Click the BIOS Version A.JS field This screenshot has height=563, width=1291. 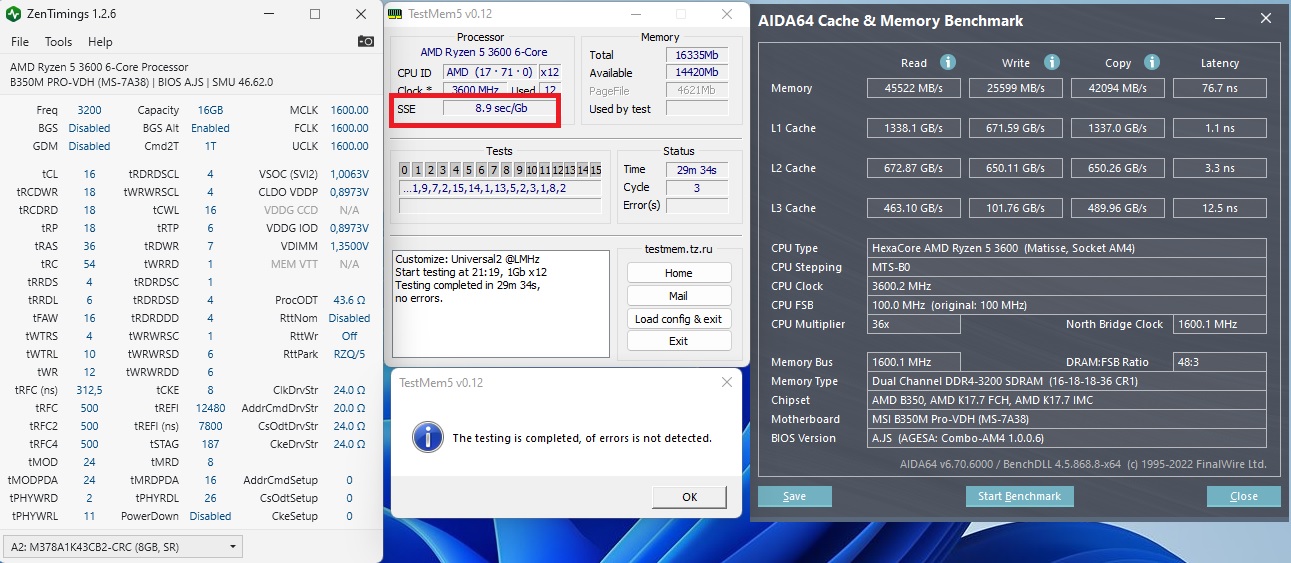tap(1067, 438)
